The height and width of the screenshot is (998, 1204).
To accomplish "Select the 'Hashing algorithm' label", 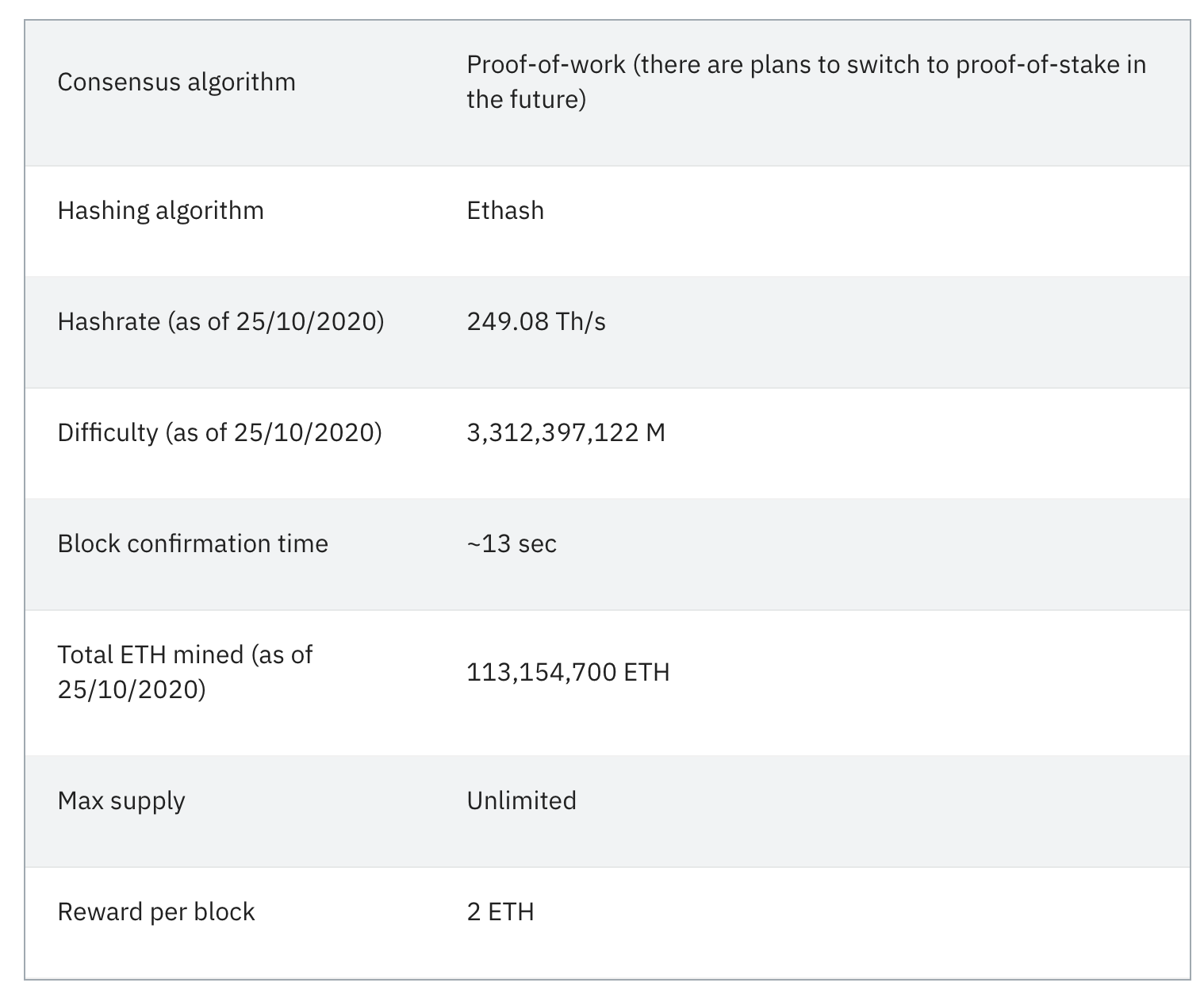I will [160, 210].
